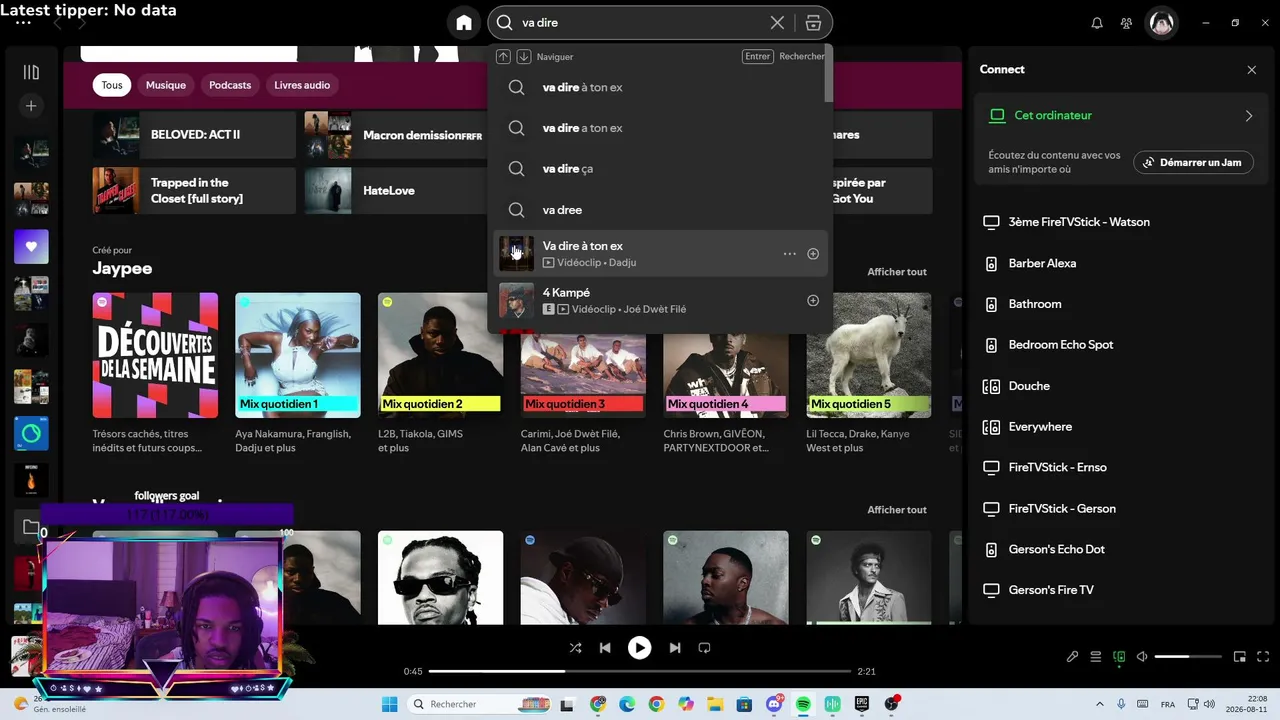Add Va dire à ton ex to library
The image size is (1280, 720).
click(x=813, y=254)
